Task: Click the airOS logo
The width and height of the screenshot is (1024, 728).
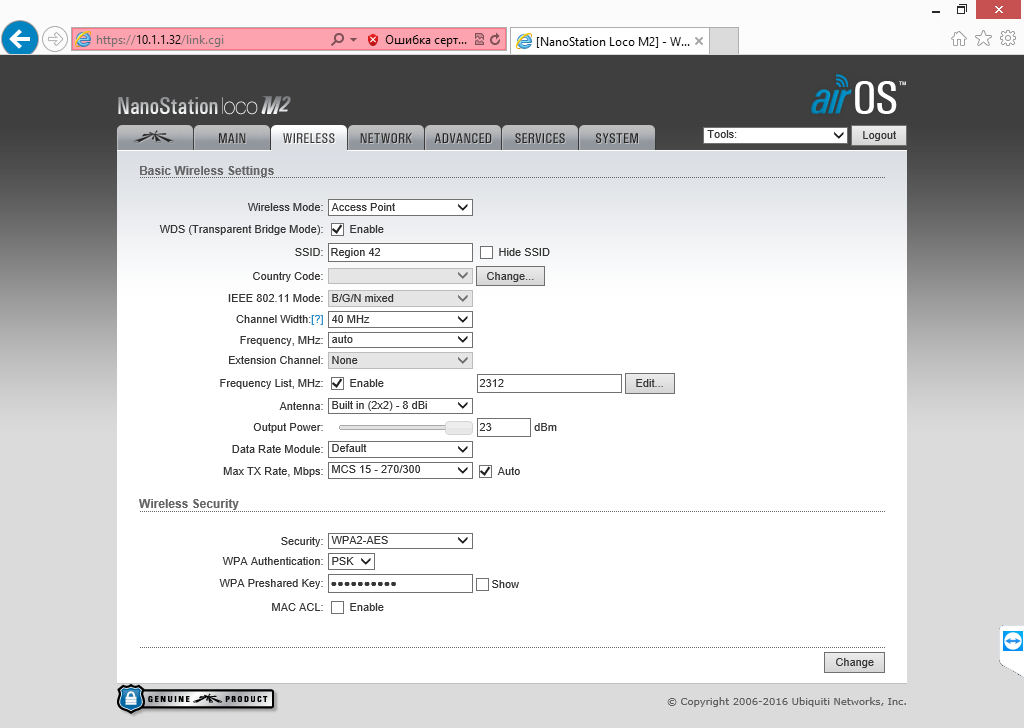Action: [x=858, y=96]
